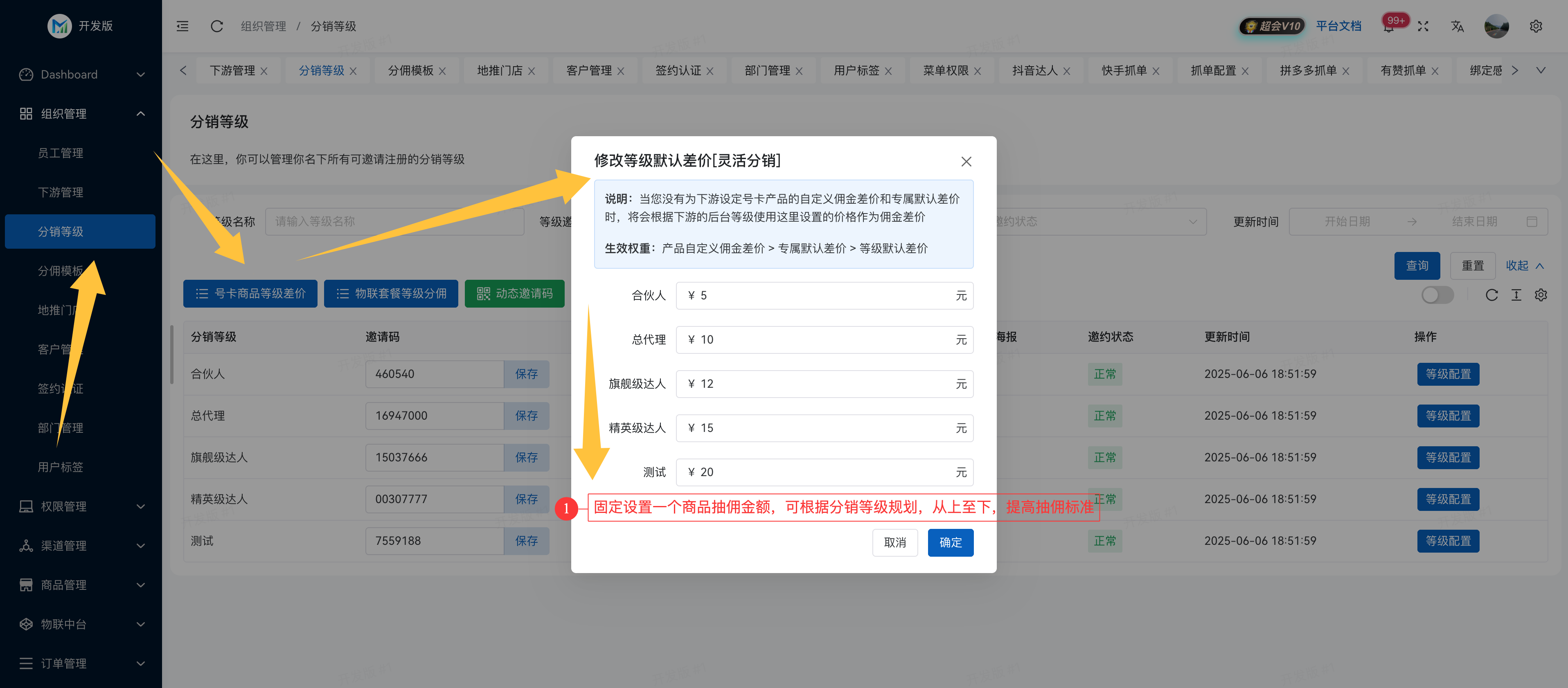Open the language translation icon
The image size is (1568, 688).
[x=1457, y=26]
